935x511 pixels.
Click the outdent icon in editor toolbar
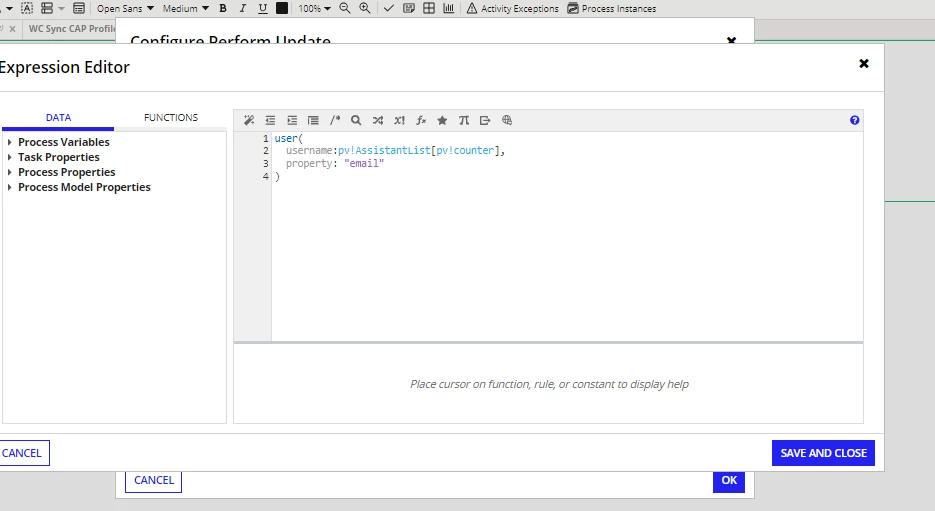tap(270, 120)
